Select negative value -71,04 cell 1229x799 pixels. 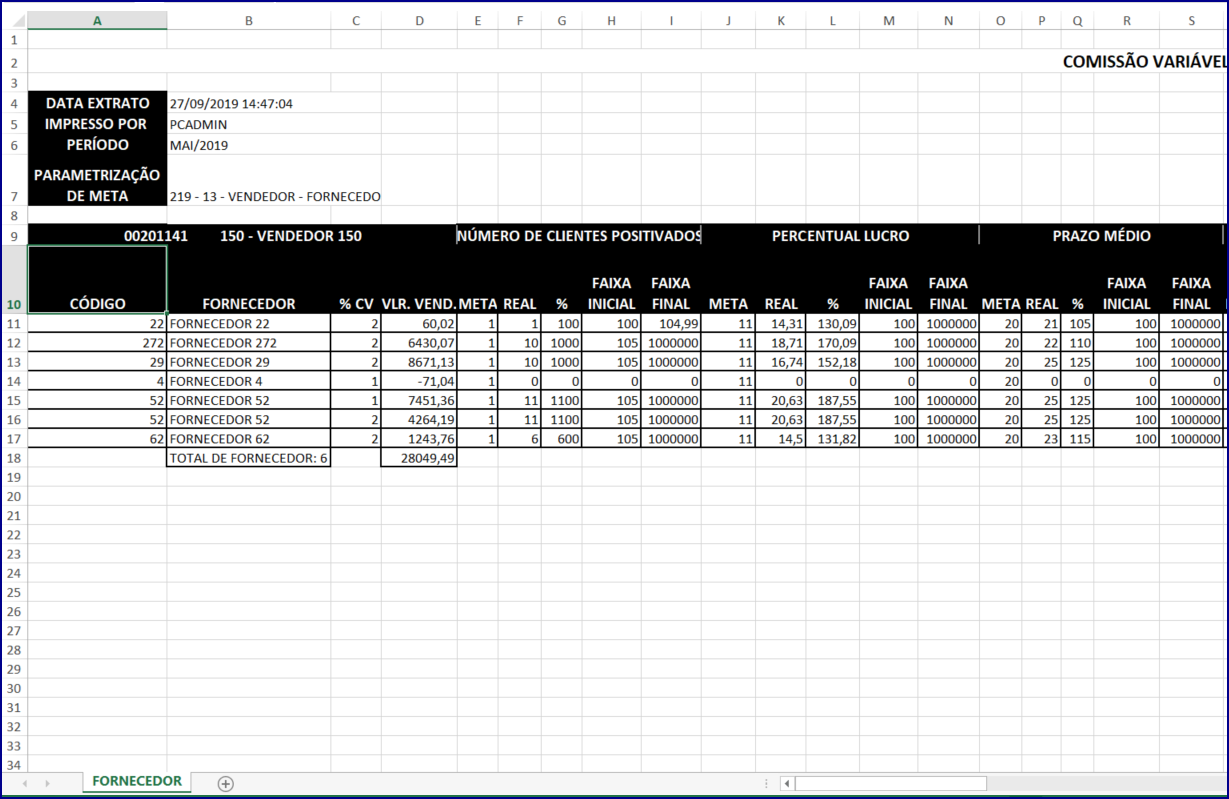(x=419, y=381)
